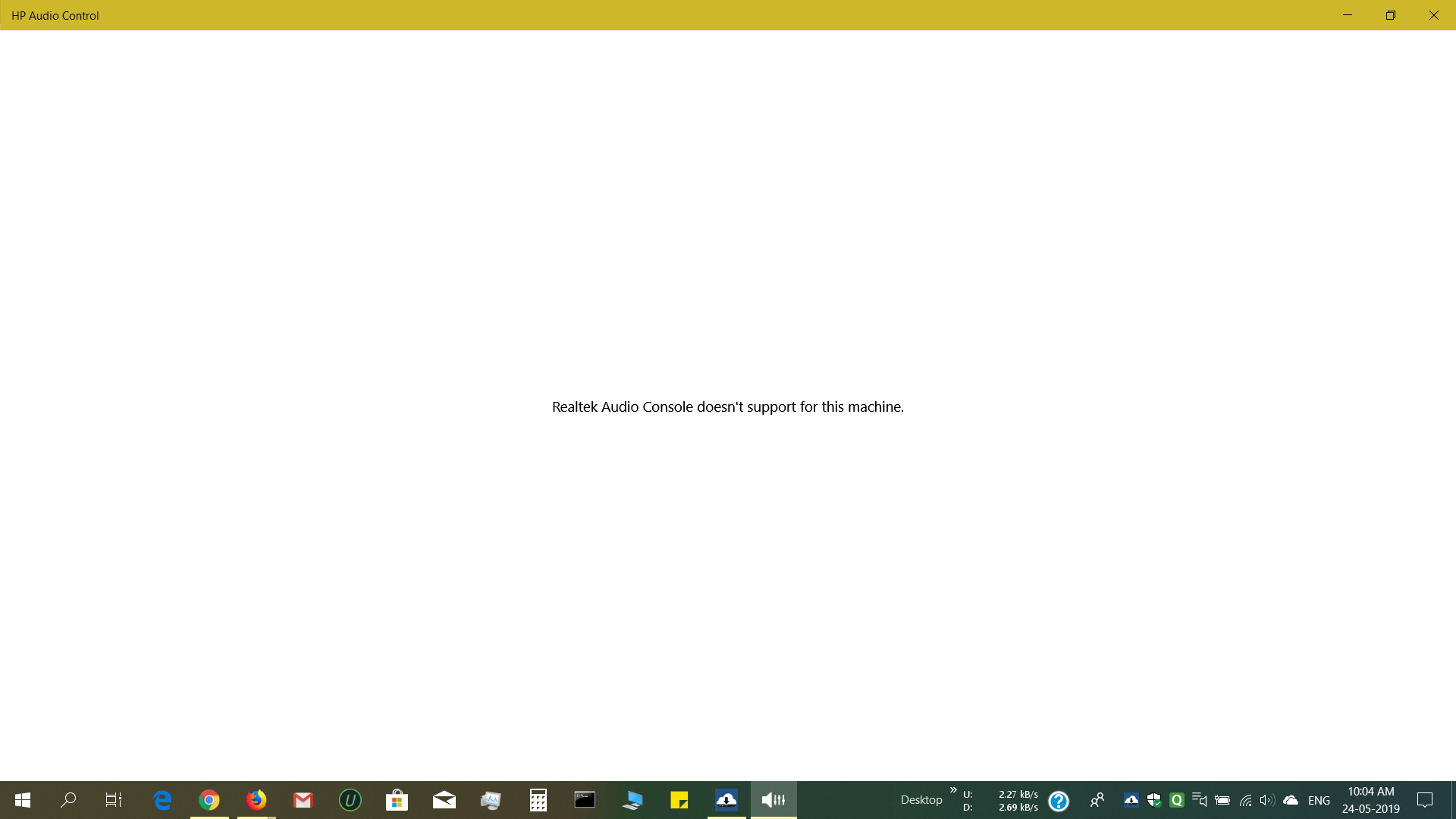Open the Action Center notifications icon
Image resolution: width=1456 pixels, height=819 pixels.
pyautogui.click(x=1425, y=800)
